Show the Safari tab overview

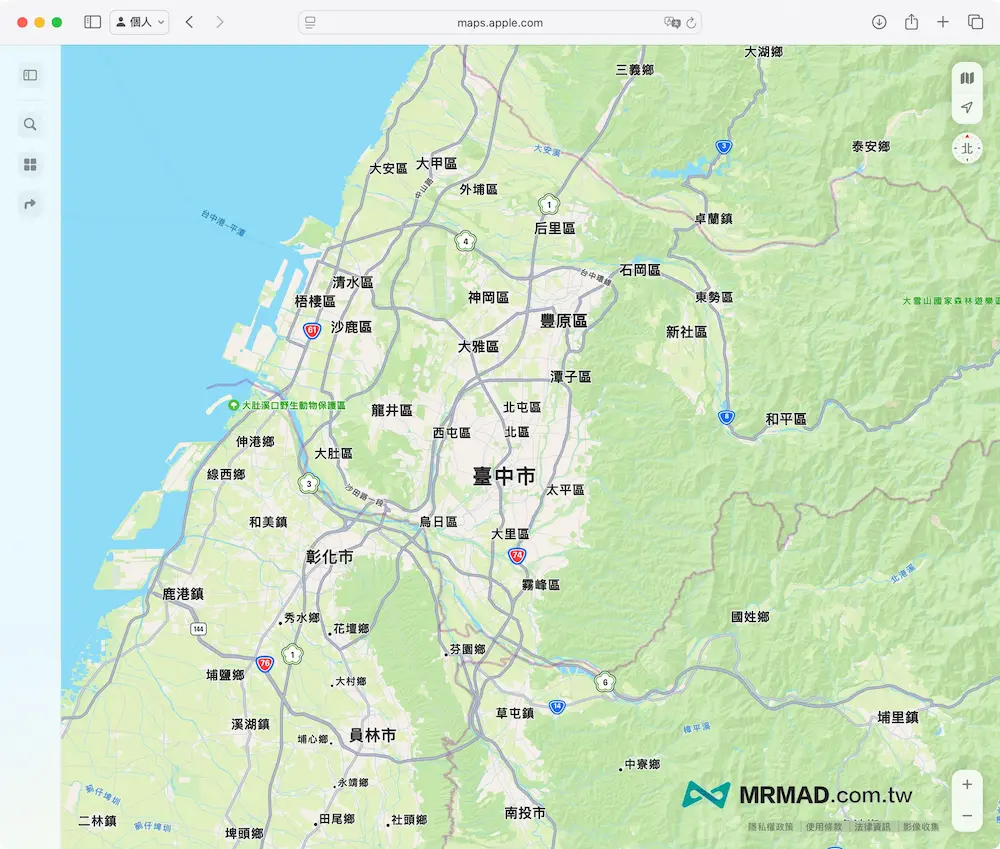tap(975, 22)
